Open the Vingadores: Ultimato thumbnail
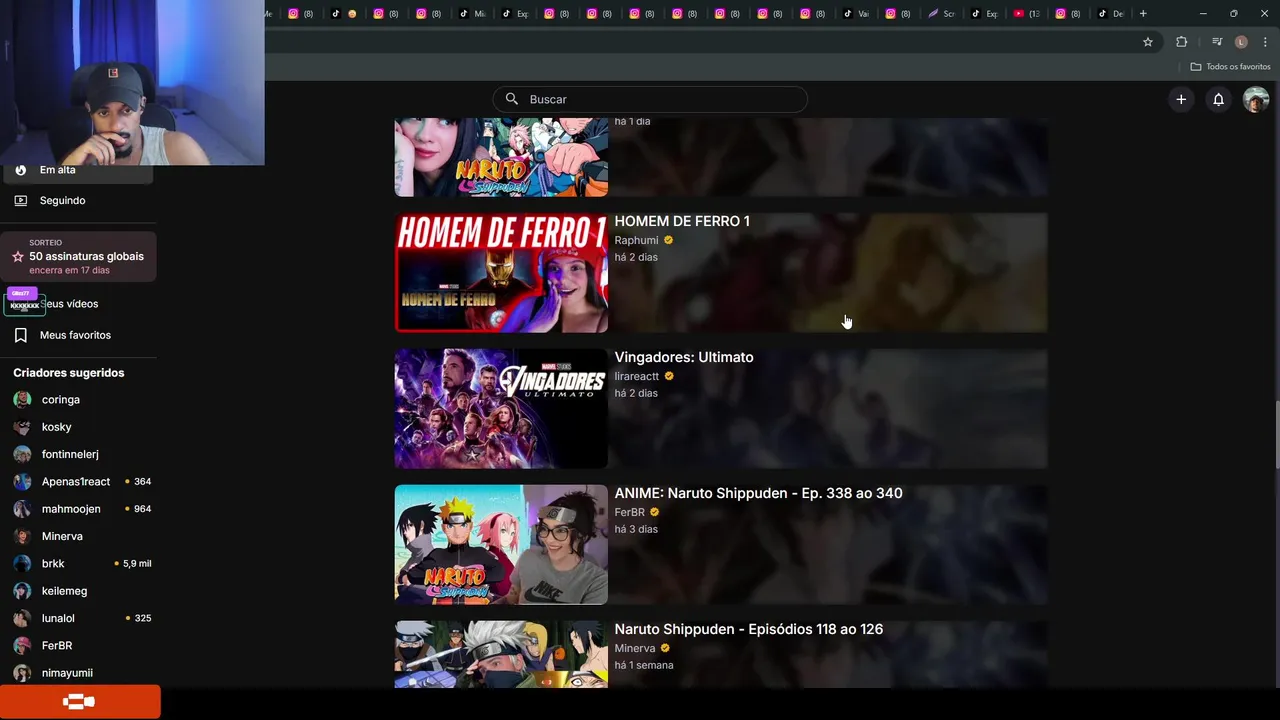Viewport: 1280px width, 720px height. [501, 408]
